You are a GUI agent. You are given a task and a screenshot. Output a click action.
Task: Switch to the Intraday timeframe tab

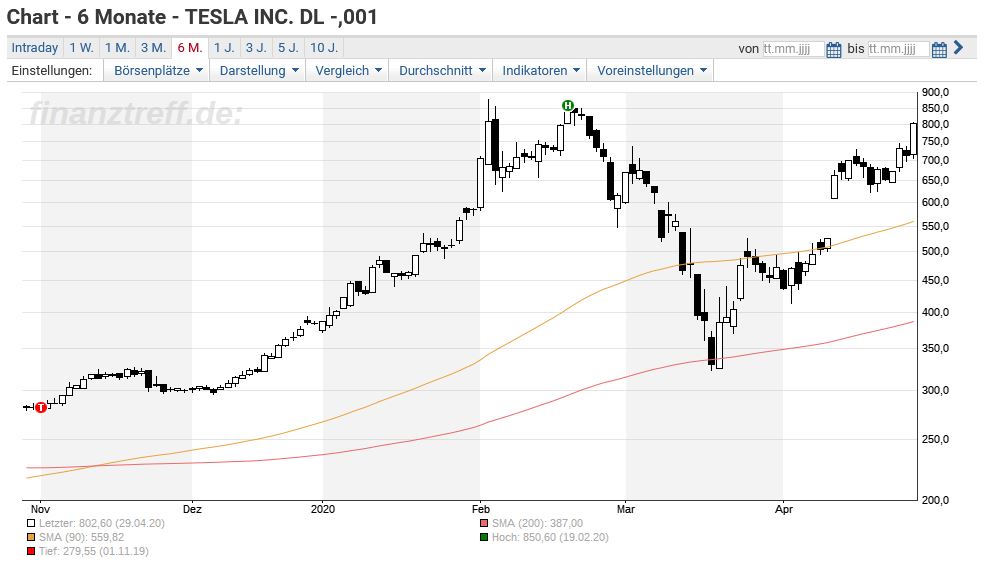[x=35, y=48]
